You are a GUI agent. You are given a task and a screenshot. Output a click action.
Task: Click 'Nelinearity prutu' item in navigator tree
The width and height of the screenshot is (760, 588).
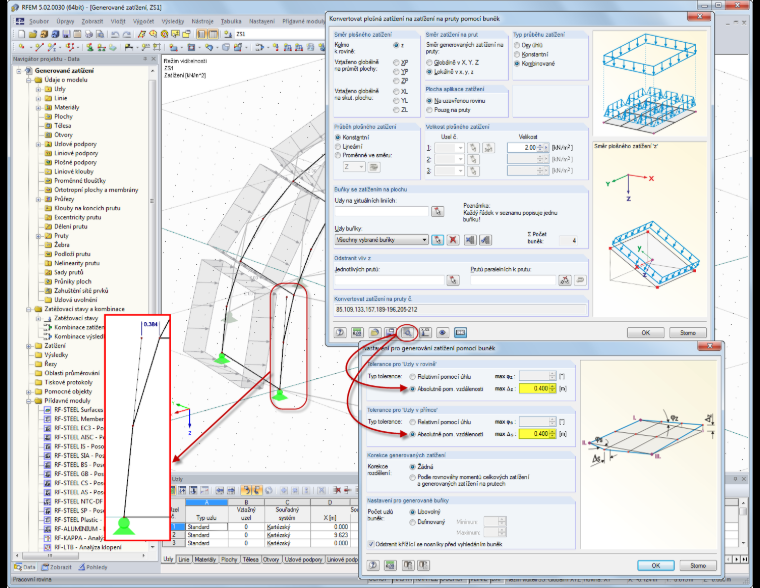tap(77, 263)
